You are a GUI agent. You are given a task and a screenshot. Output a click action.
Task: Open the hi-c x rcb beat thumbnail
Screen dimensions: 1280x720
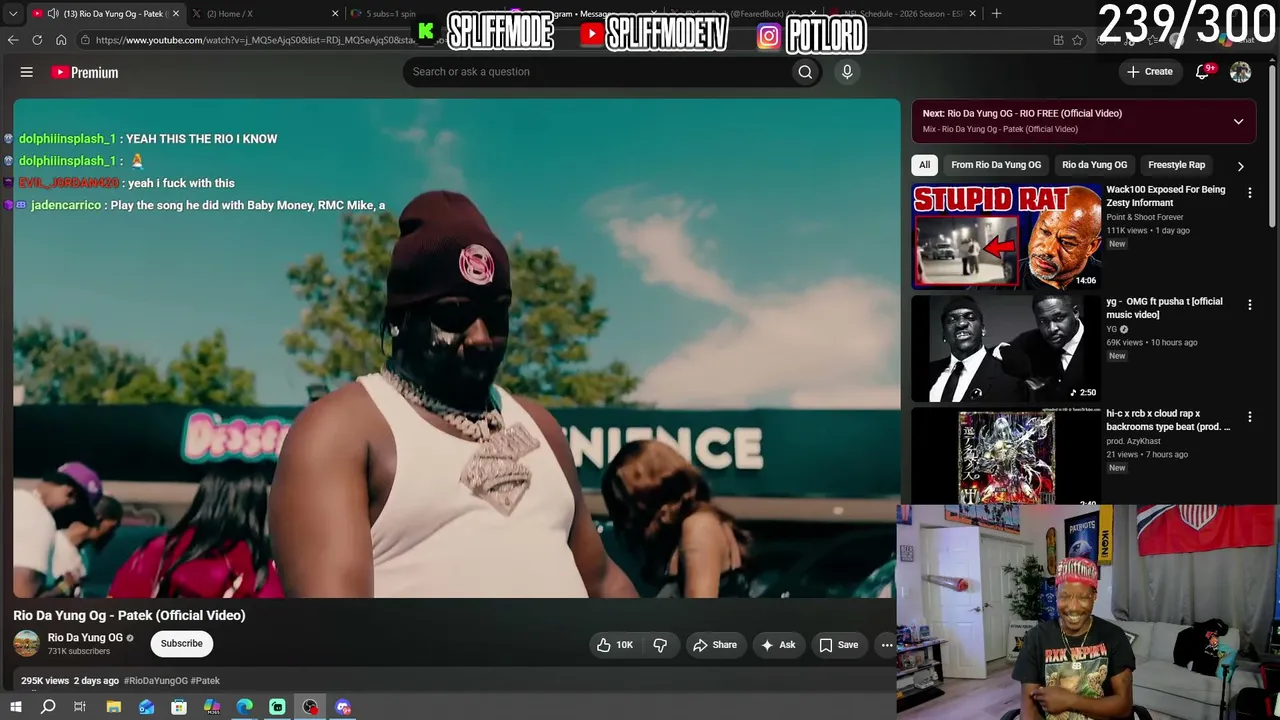tap(1006, 455)
